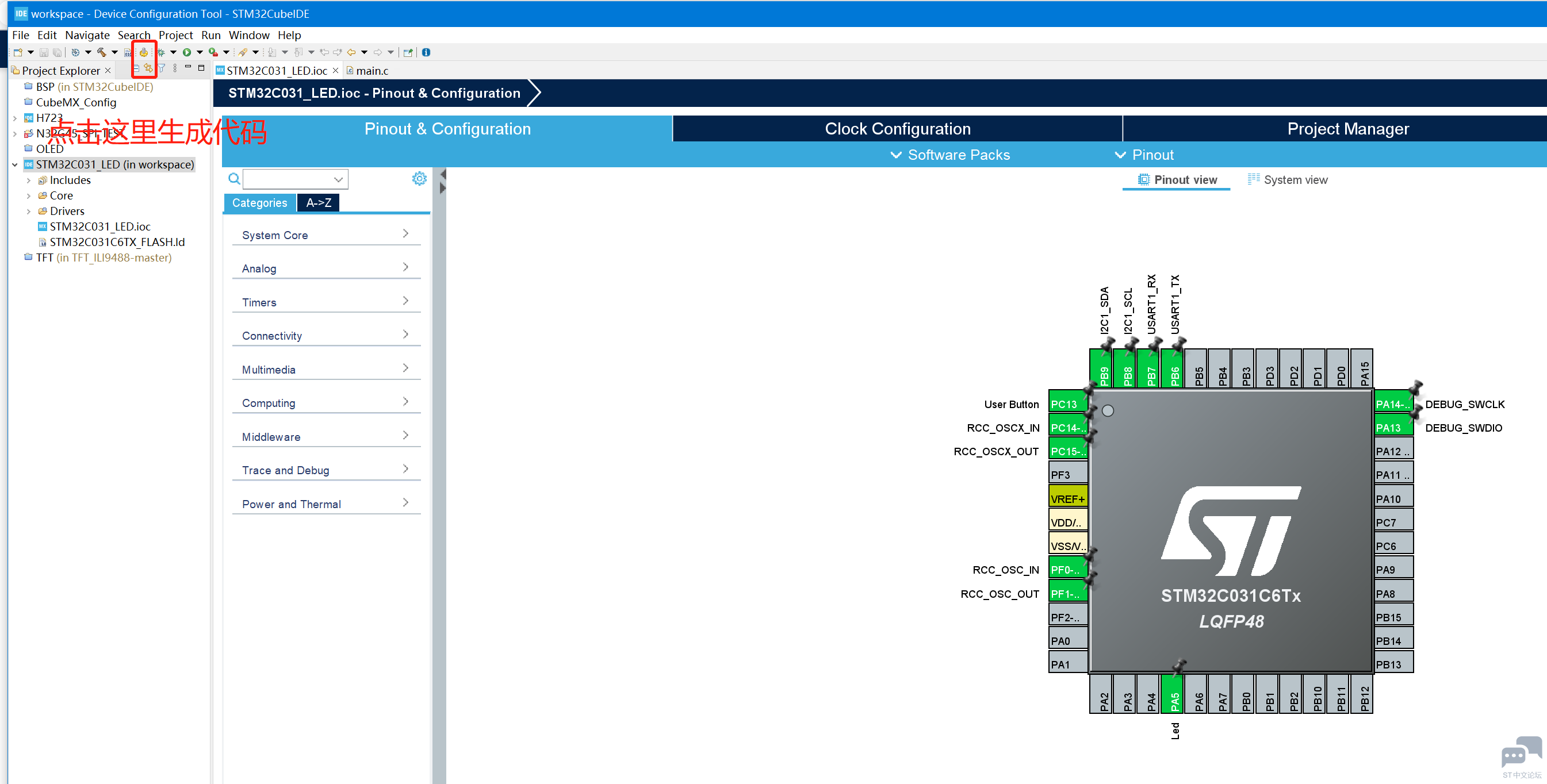Expand the Timers category

(x=326, y=302)
